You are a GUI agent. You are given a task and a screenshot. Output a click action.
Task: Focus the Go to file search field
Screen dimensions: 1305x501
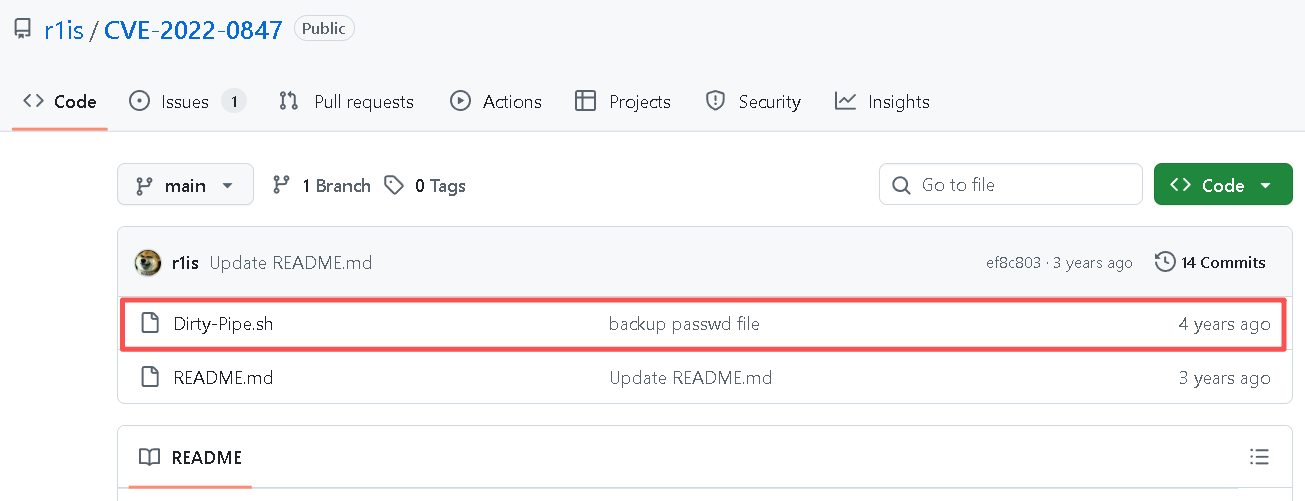pos(1011,185)
